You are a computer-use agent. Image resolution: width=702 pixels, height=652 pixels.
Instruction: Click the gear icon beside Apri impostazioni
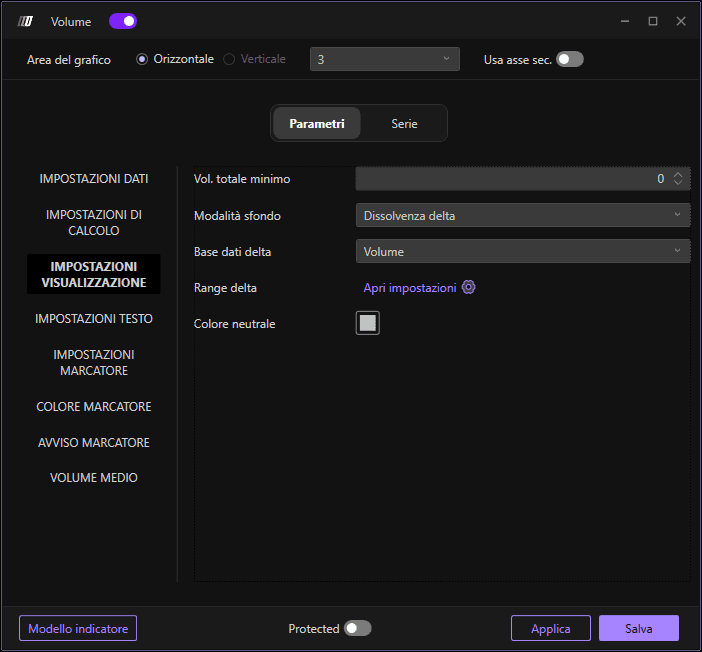(x=468, y=287)
